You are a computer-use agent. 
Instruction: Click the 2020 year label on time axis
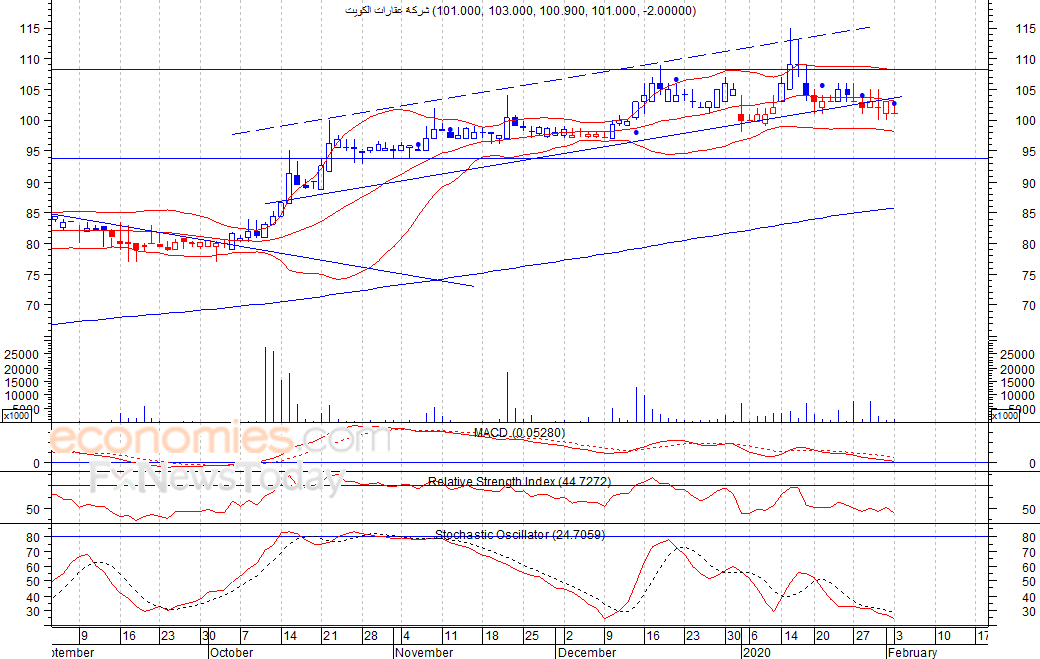click(x=757, y=652)
